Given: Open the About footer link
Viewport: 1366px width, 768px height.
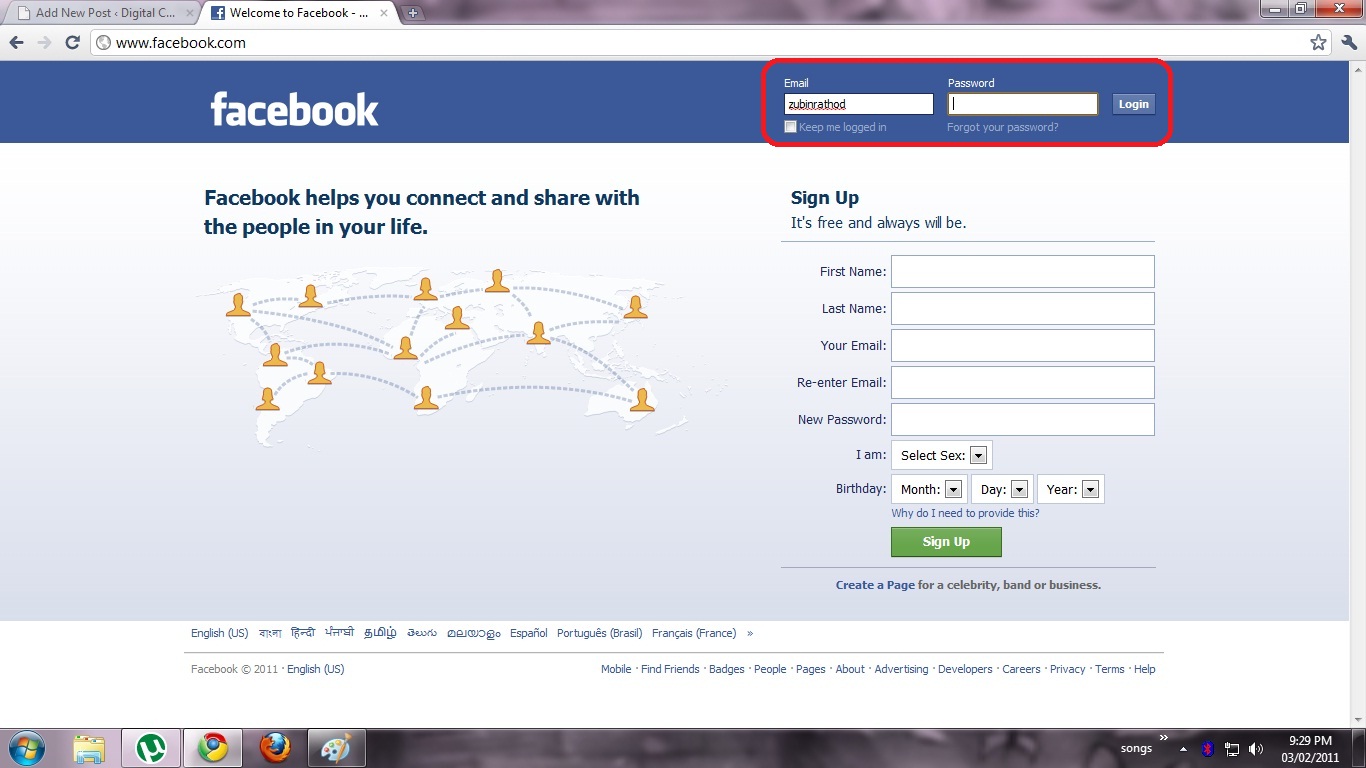Looking at the screenshot, I should point(850,669).
